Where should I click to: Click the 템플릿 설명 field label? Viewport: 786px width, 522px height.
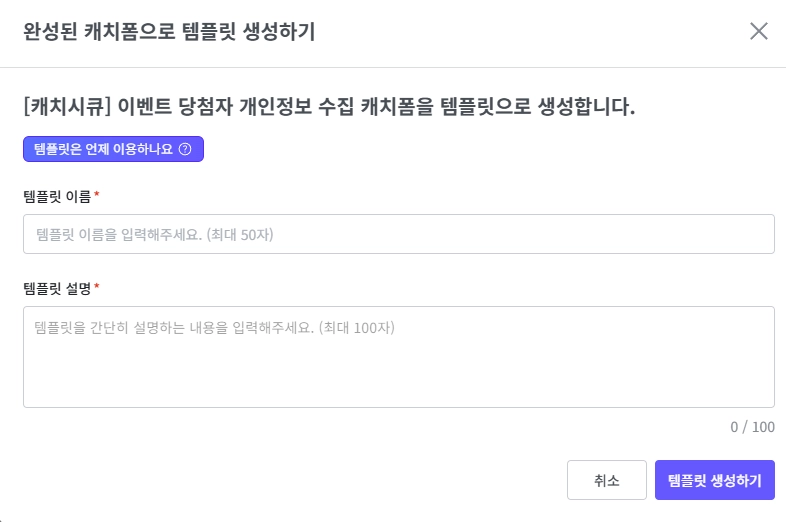56,288
